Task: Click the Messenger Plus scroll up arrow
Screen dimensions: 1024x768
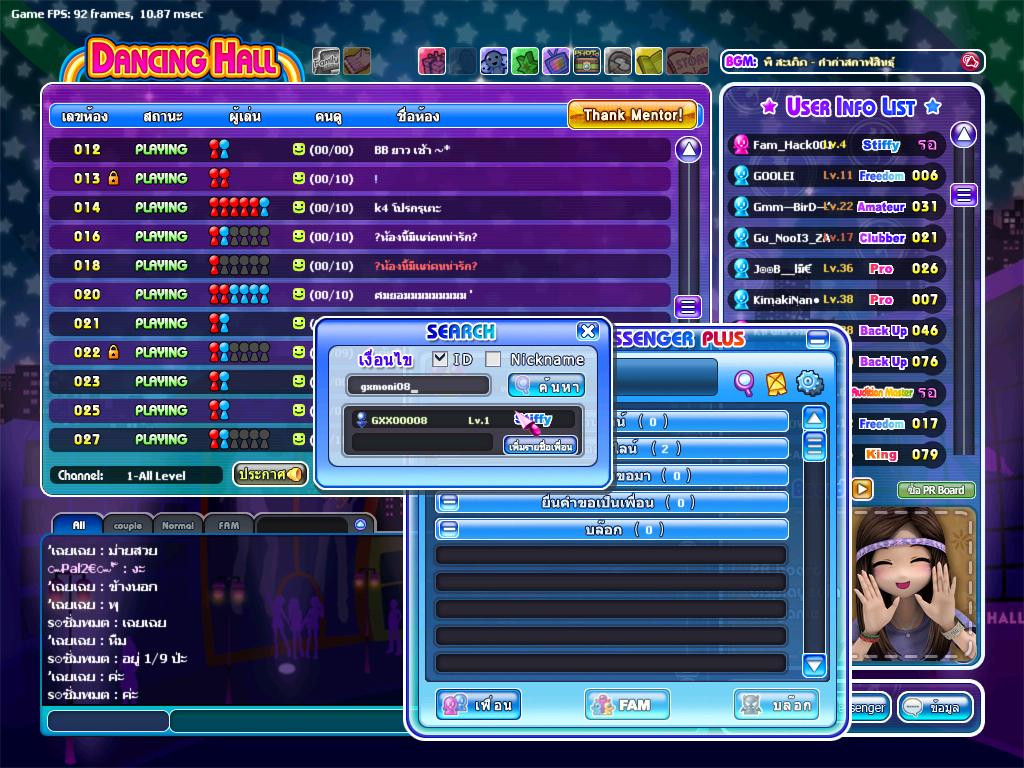Action: [x=814, y=418]
